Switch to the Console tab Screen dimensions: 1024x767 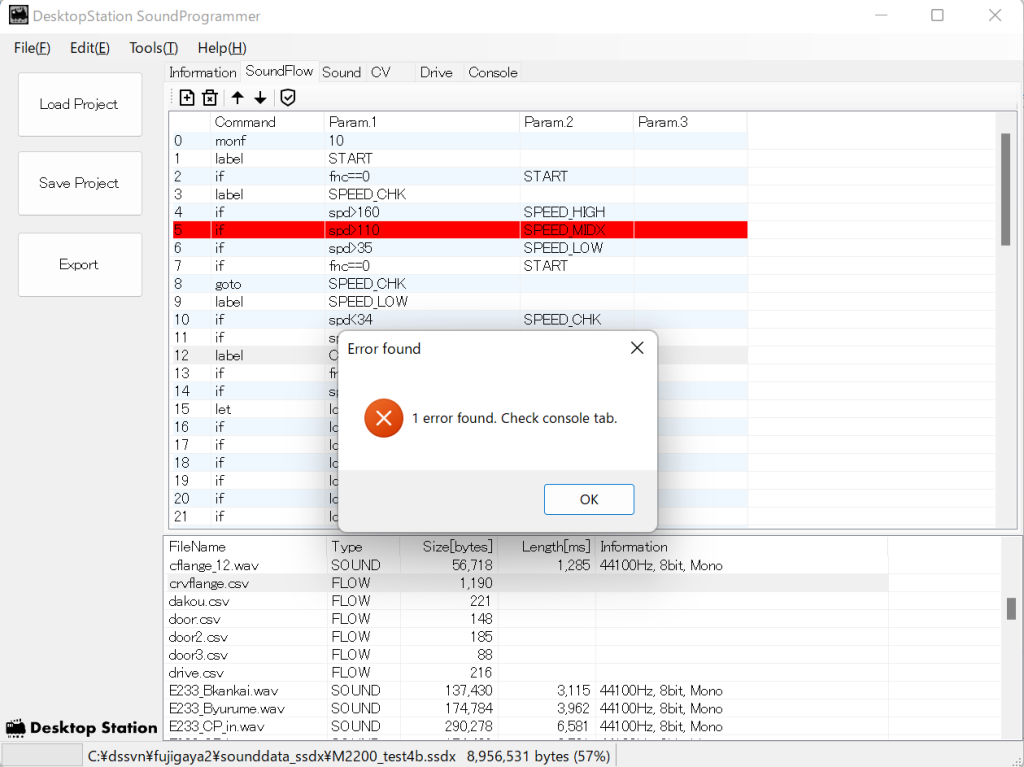coord(492,72)
